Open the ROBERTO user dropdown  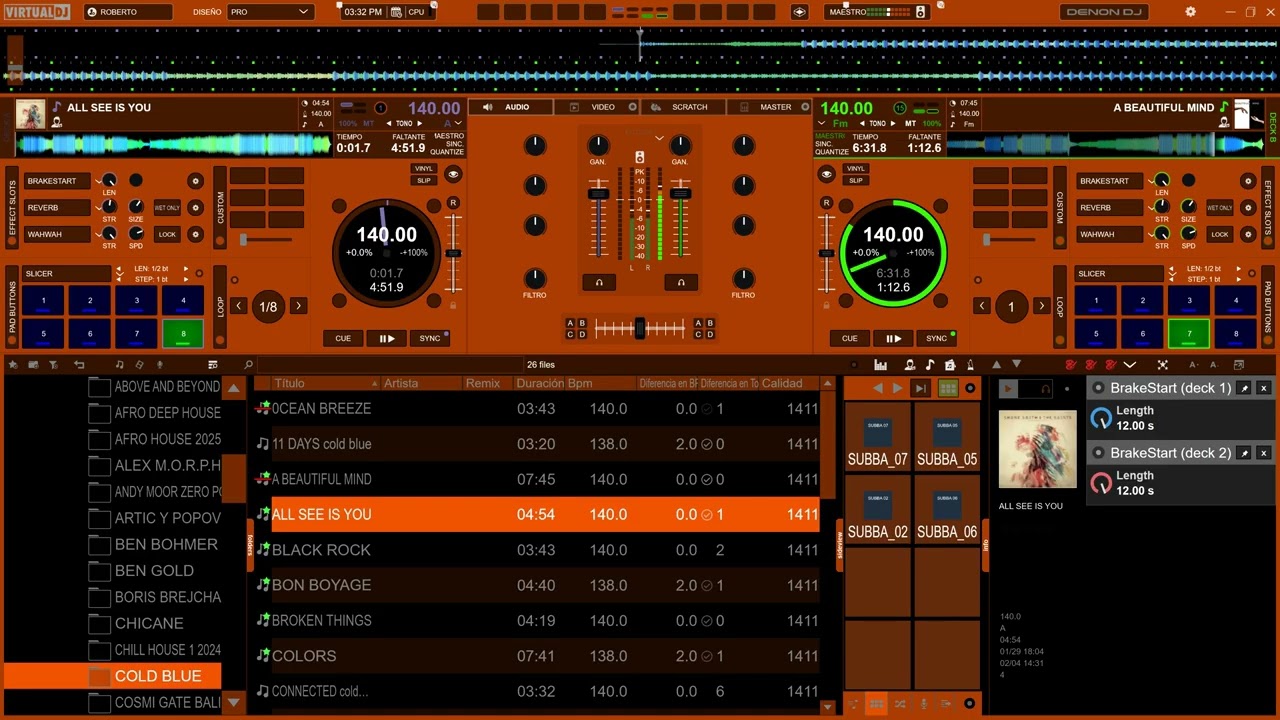tap(128, 12)
